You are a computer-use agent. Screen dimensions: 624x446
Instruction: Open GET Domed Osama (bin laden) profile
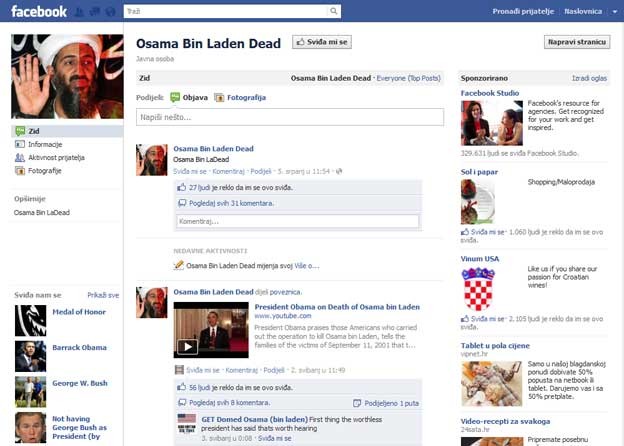(254, 419)
